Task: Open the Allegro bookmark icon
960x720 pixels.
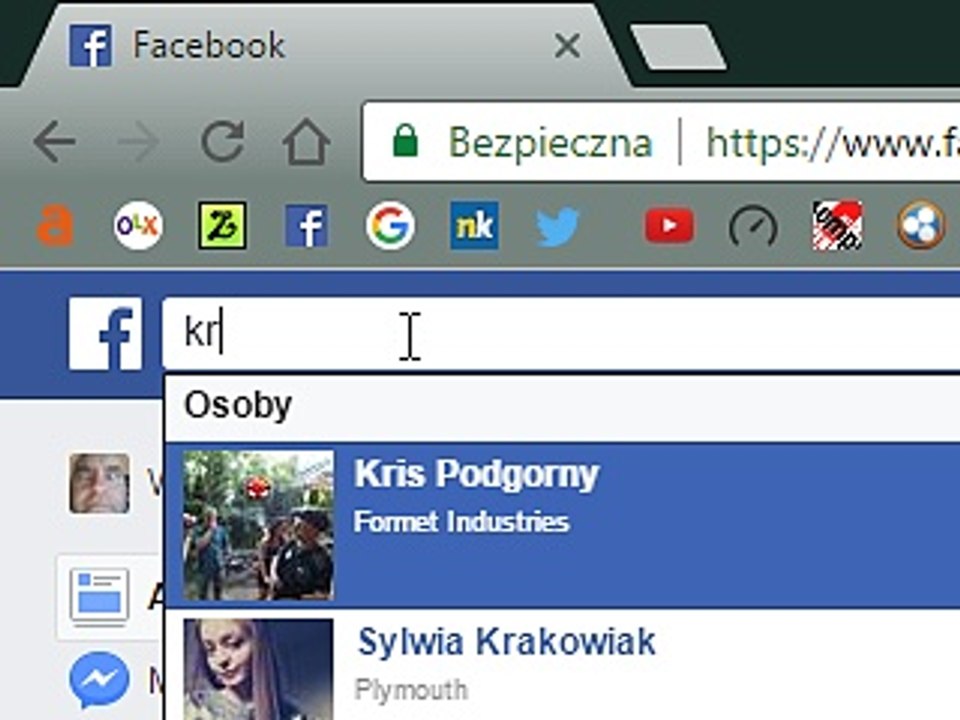Action: pos(55,226)
